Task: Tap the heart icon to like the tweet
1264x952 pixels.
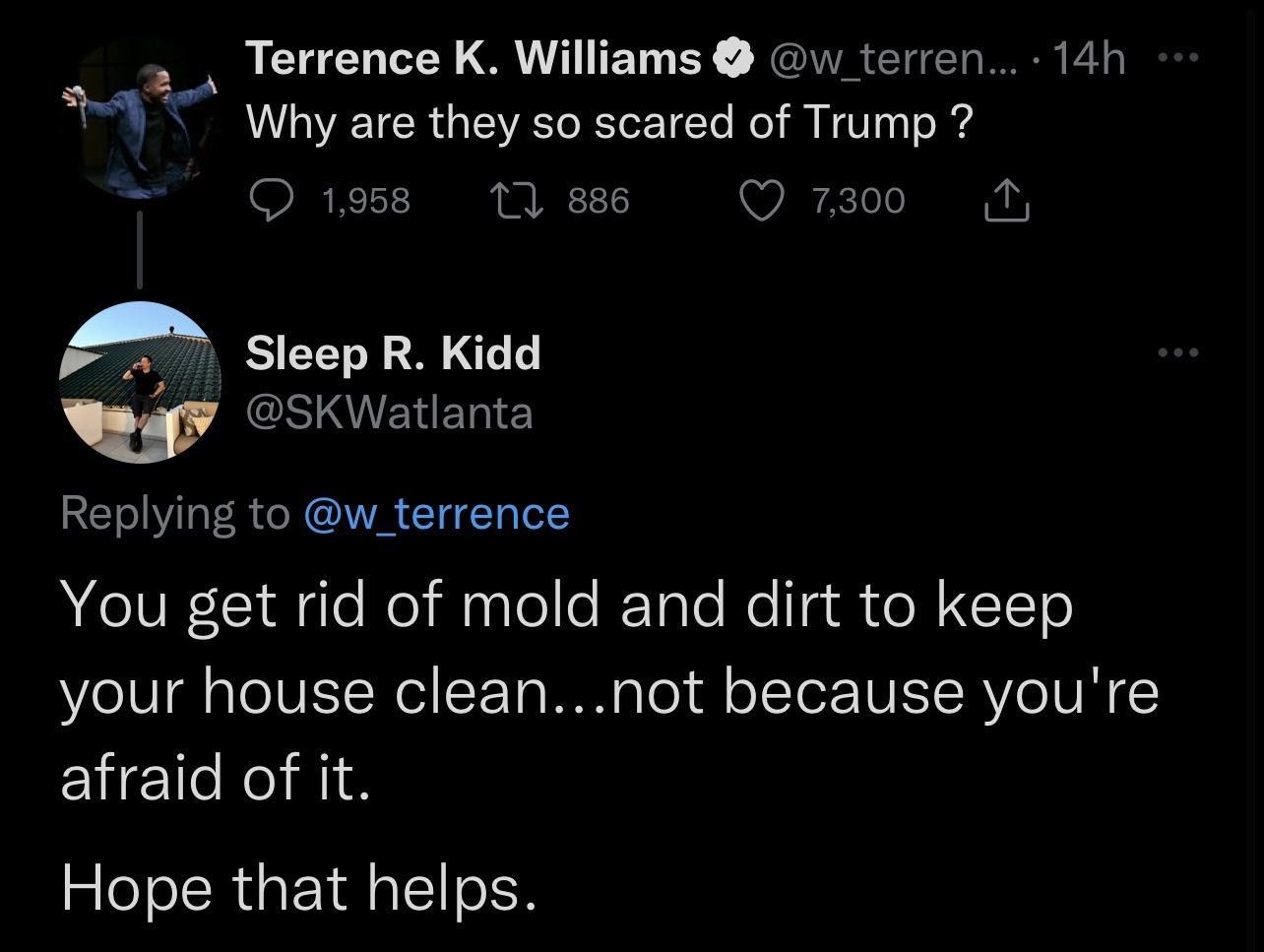Action: [x=759, y=200]
